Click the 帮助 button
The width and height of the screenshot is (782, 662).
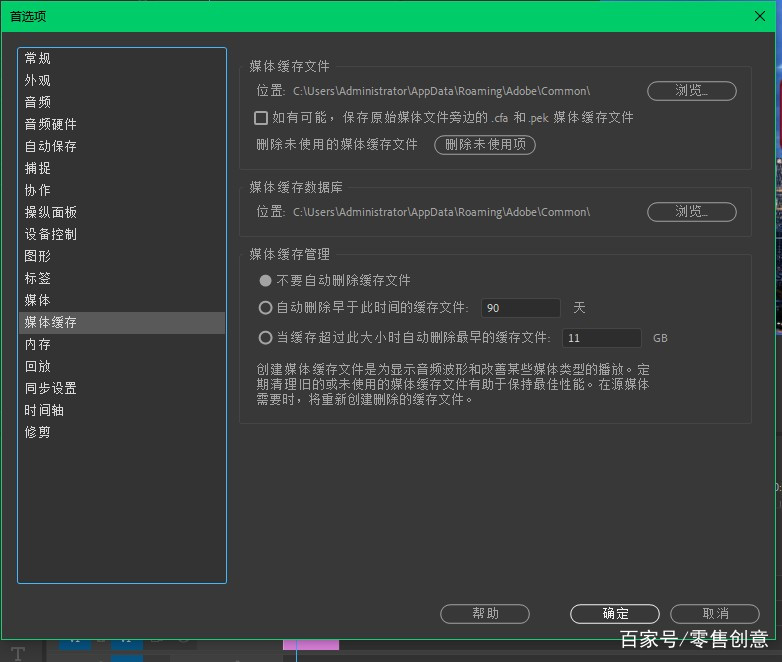tap(485, 614)
